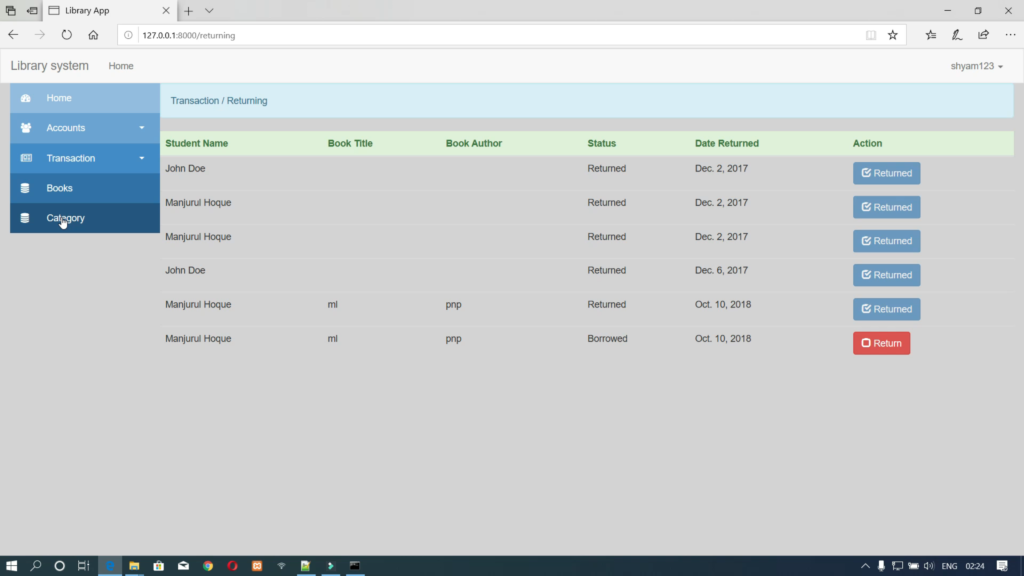The height and width of the screenshot is (576, 1024).
Task: Click the return-box icon on the red Return button
Action: point(864,343)
